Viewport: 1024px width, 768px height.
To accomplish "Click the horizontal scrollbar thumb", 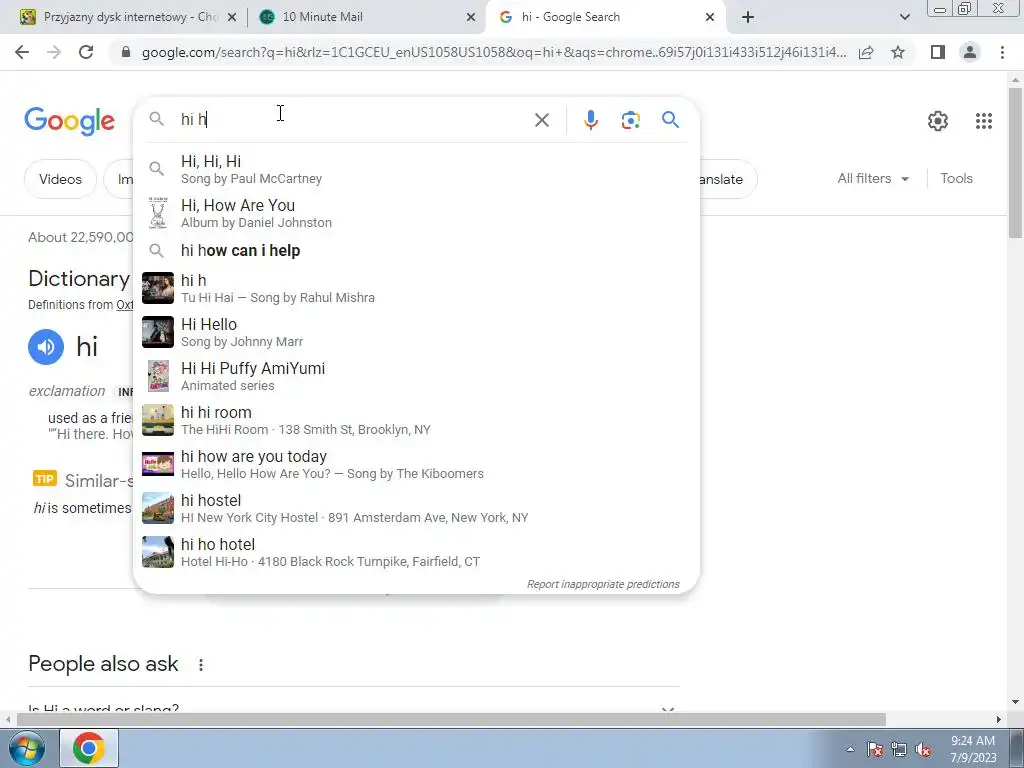I will pos(451,720).
